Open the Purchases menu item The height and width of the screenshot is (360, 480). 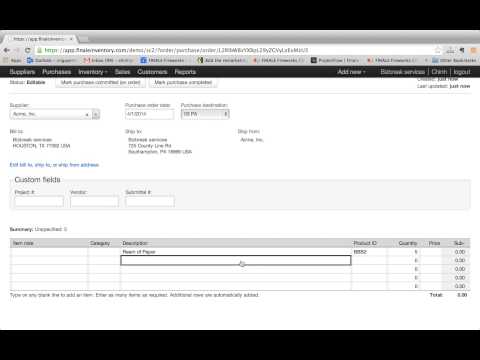tap(57, 72)
